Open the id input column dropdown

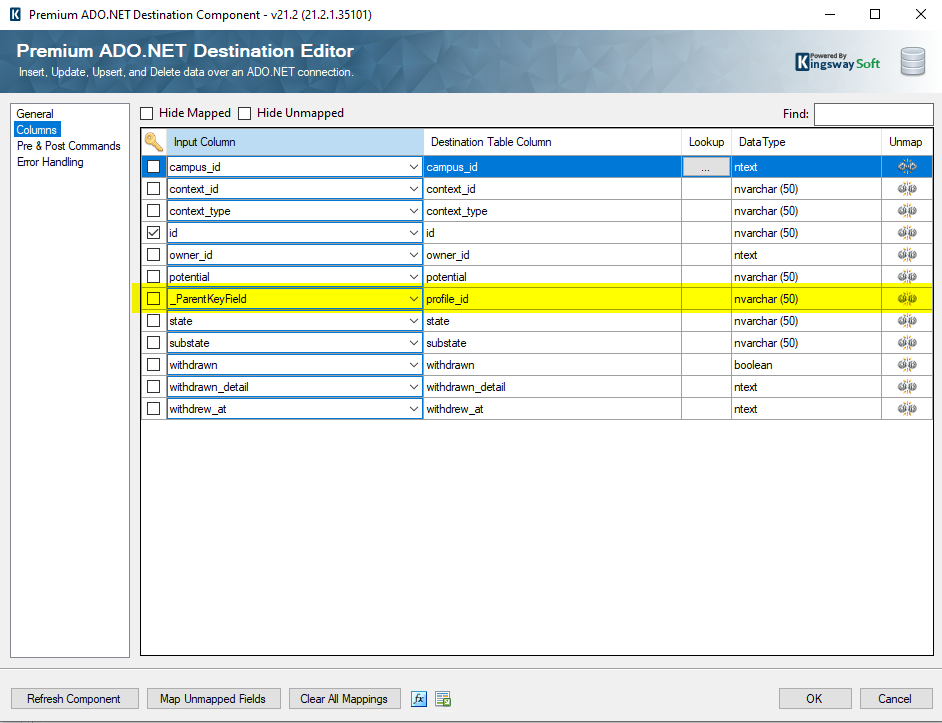point(413,233)
